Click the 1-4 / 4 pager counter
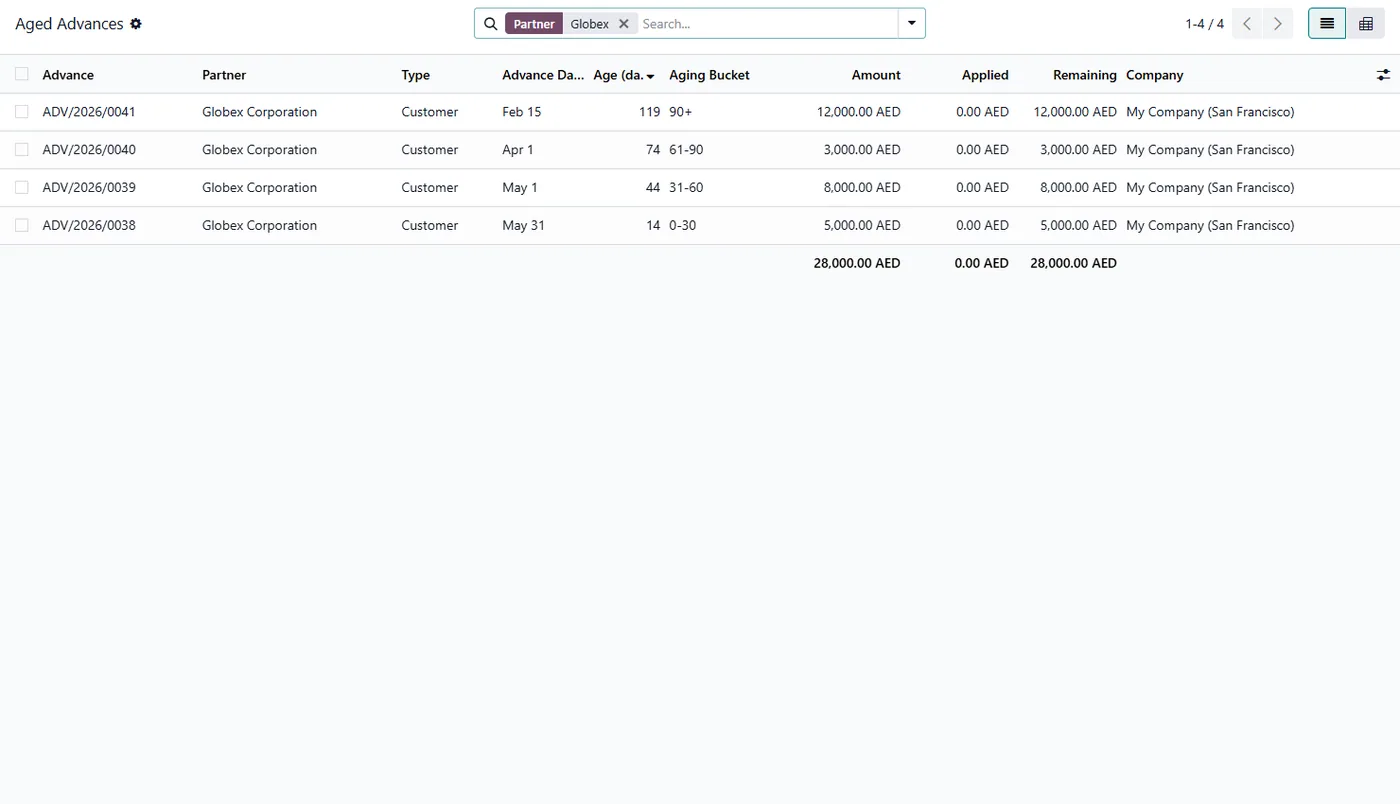Image resolution: width=1400 pixels, height=804 pixels. [1204, 23]
